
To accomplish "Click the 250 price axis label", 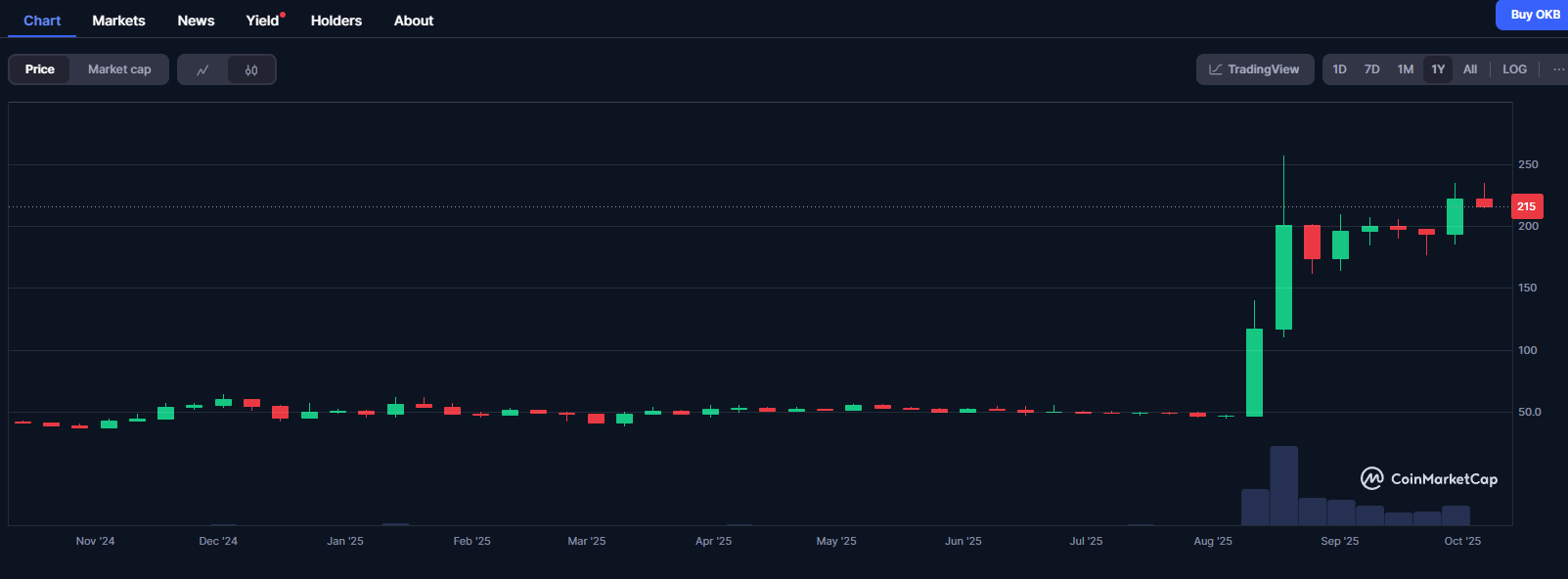I will pos(1528,164).
